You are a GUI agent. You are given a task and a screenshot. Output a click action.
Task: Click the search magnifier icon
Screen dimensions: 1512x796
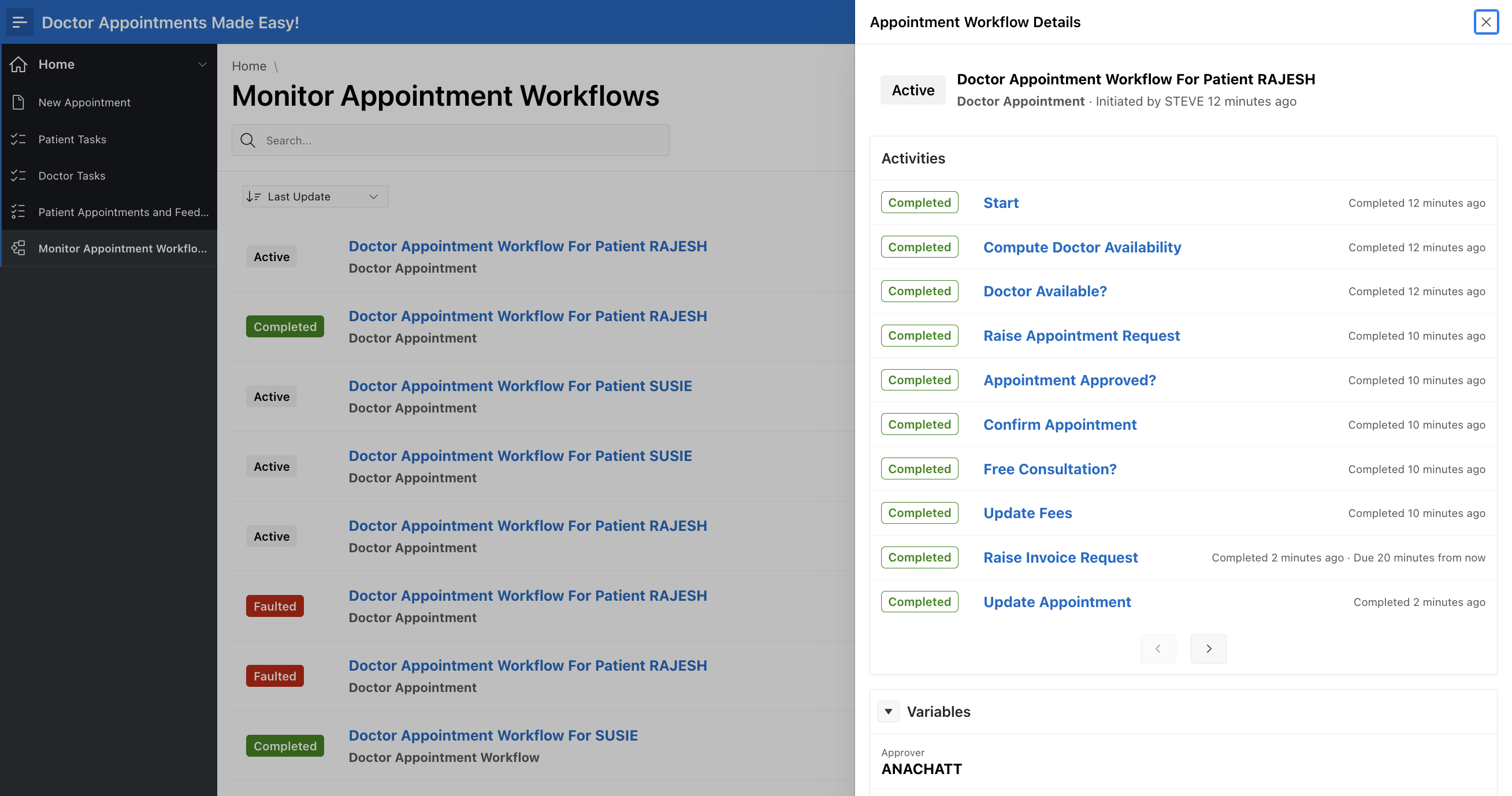click(x=248, y=140)
